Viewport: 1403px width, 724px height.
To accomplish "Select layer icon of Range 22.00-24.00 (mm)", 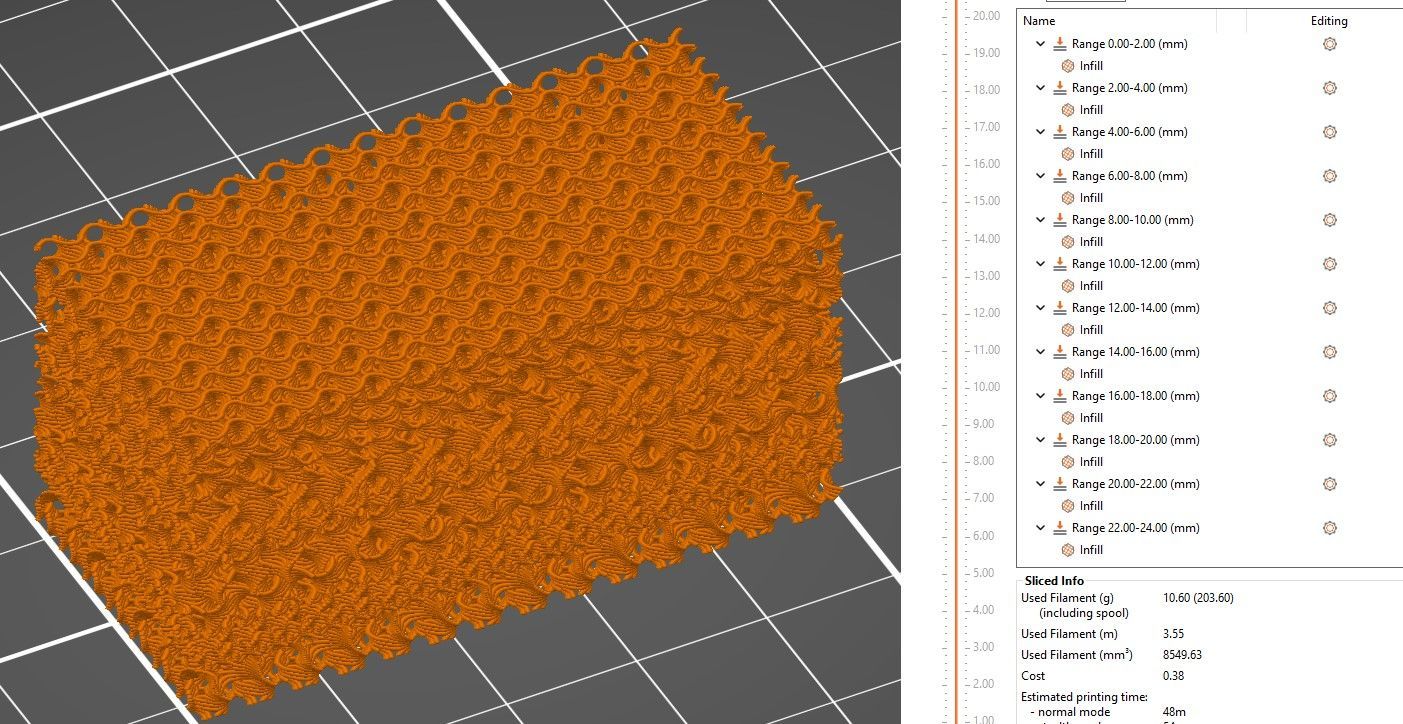I will (x=1060, y=528).
